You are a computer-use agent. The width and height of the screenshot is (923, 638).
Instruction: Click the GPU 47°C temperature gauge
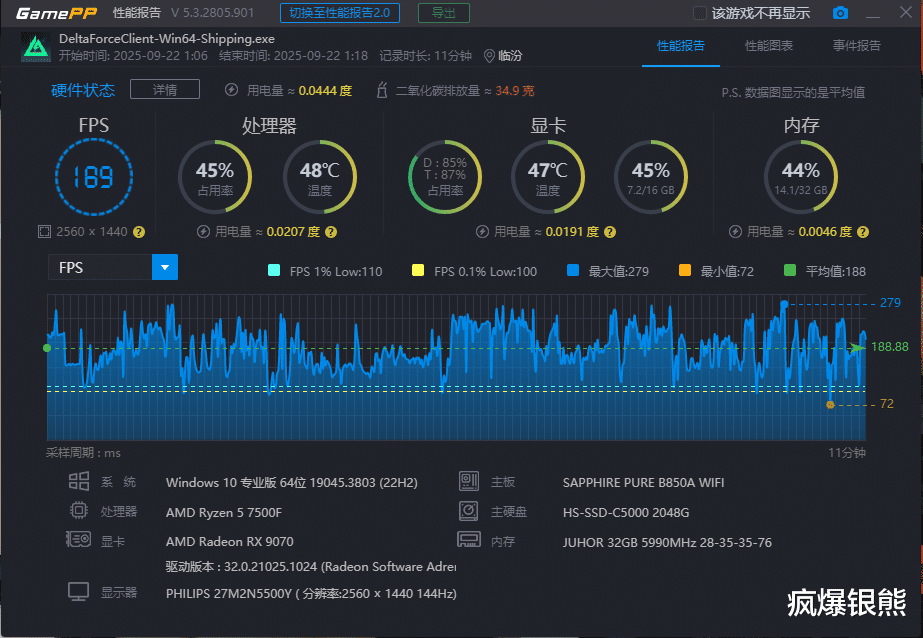(x=547, y=177)
